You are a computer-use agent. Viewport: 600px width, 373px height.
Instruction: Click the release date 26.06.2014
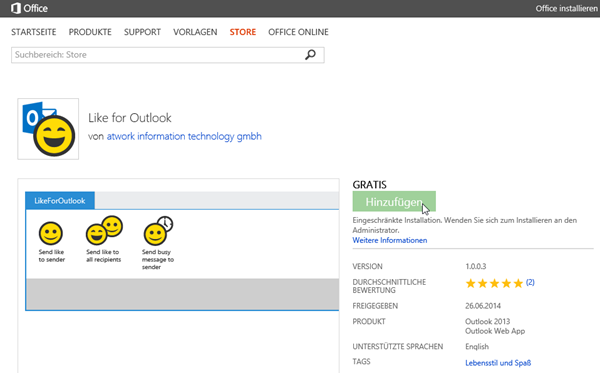coord(483,306)
